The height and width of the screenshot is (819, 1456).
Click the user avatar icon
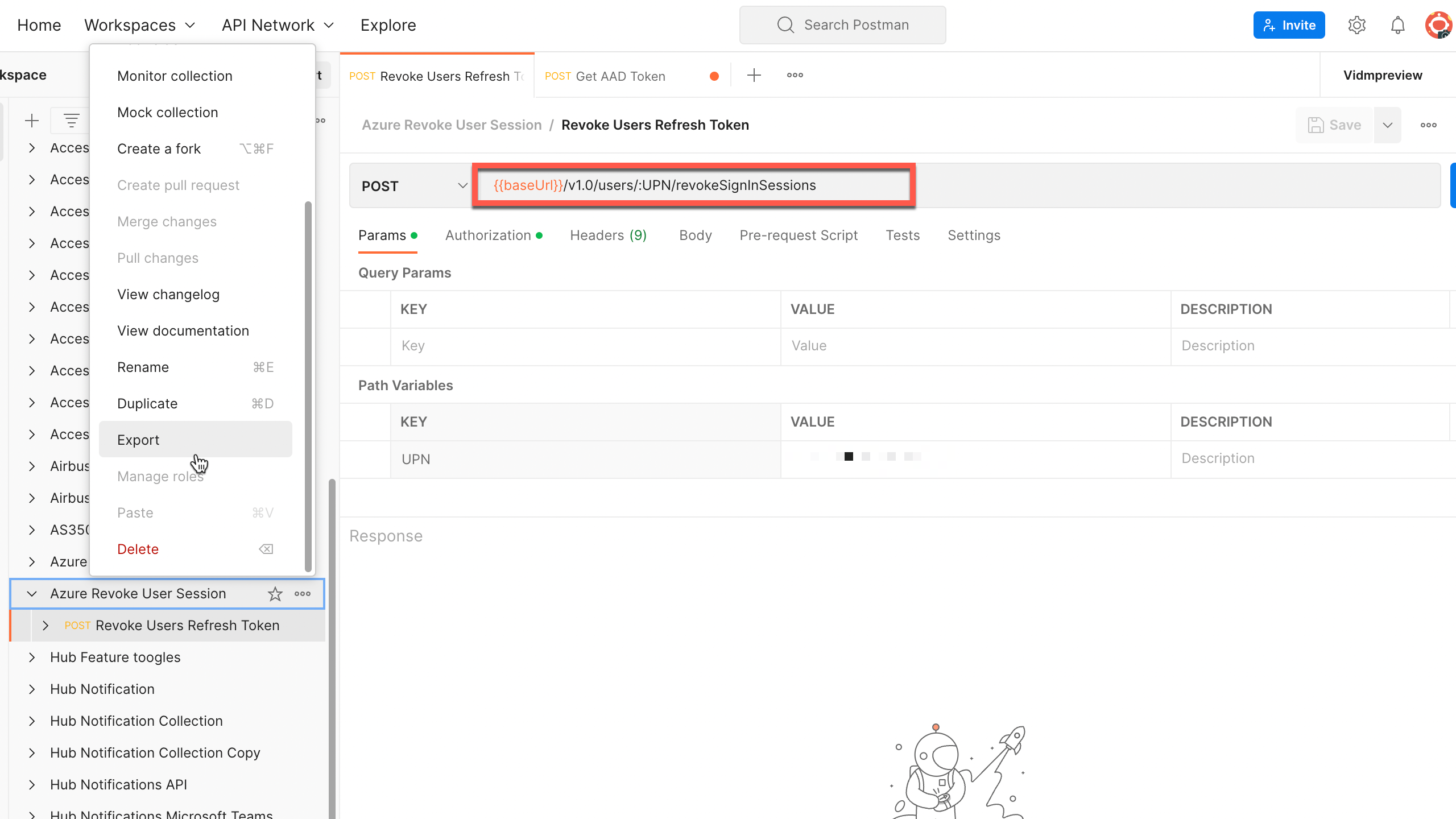1438,25
